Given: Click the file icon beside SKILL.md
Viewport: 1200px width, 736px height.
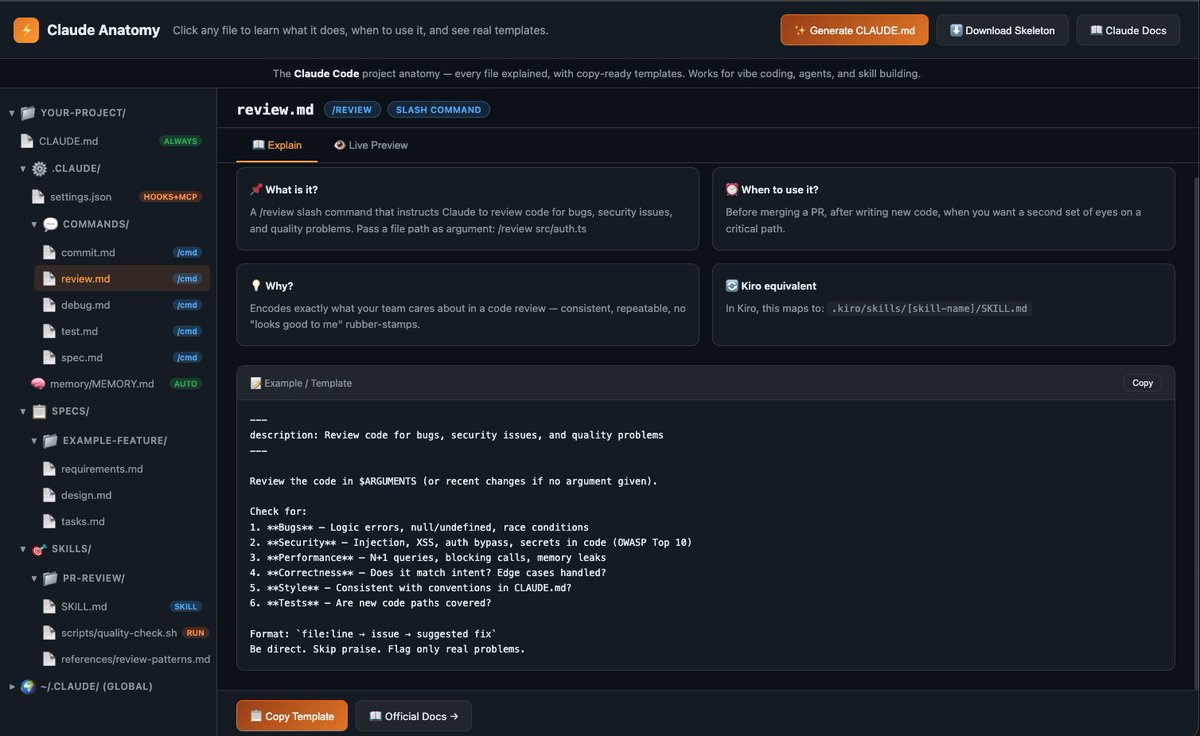Looking at the screenshot, I should point(49,607).
